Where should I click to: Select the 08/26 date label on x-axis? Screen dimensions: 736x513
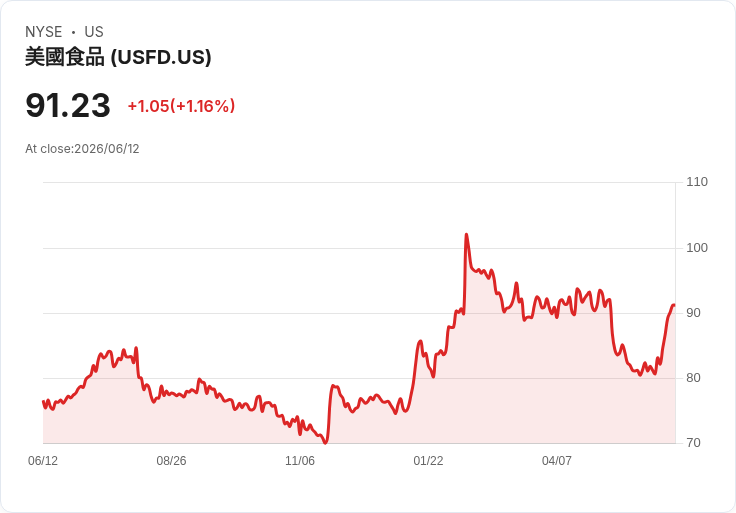click(x=171, y=460)
